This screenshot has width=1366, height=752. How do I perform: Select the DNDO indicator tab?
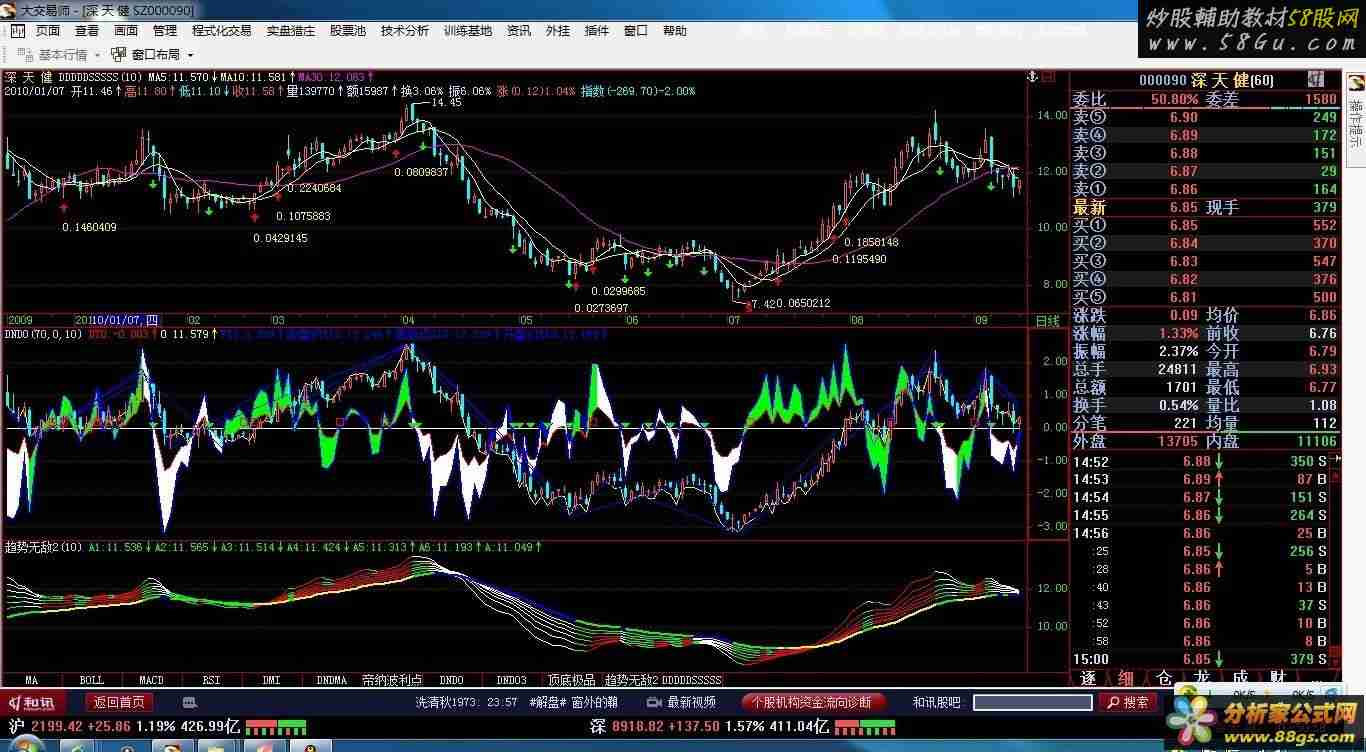(452, 680)
